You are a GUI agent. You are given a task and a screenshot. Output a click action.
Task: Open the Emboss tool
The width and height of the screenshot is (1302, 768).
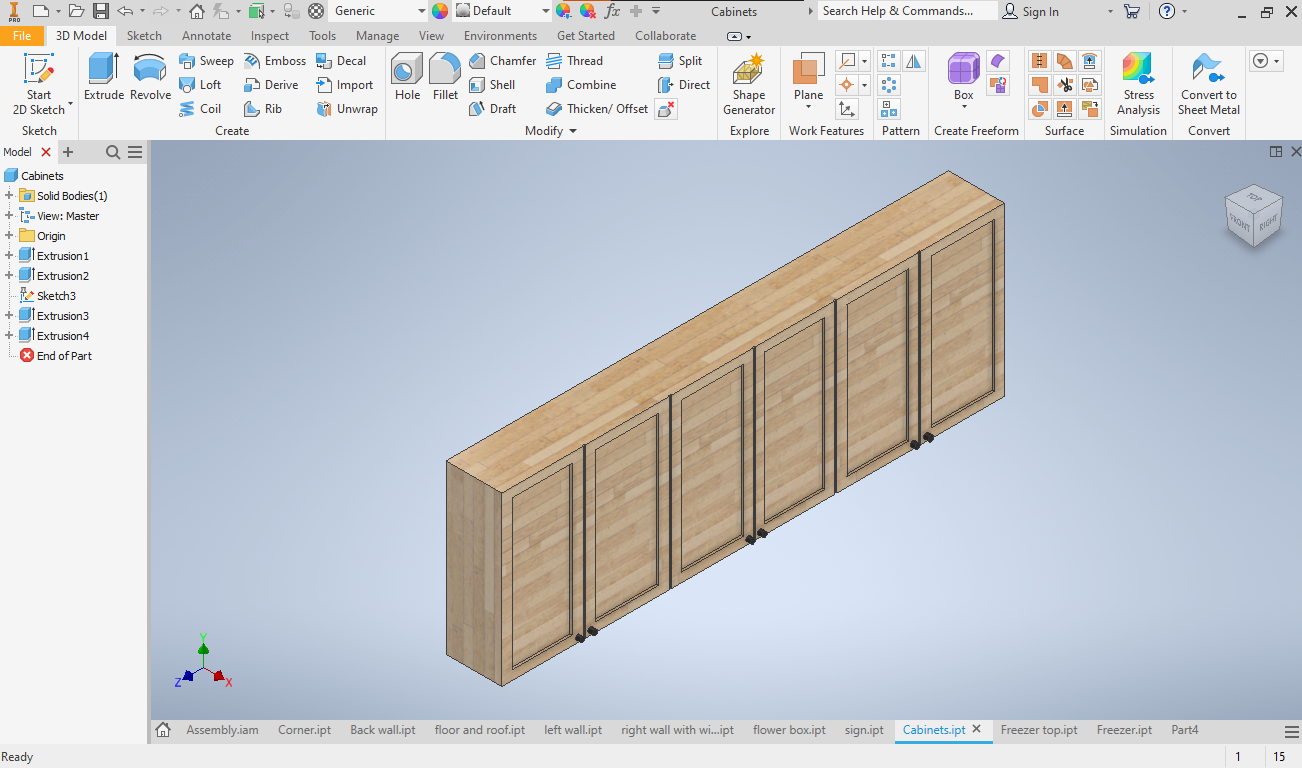[275, 61]
